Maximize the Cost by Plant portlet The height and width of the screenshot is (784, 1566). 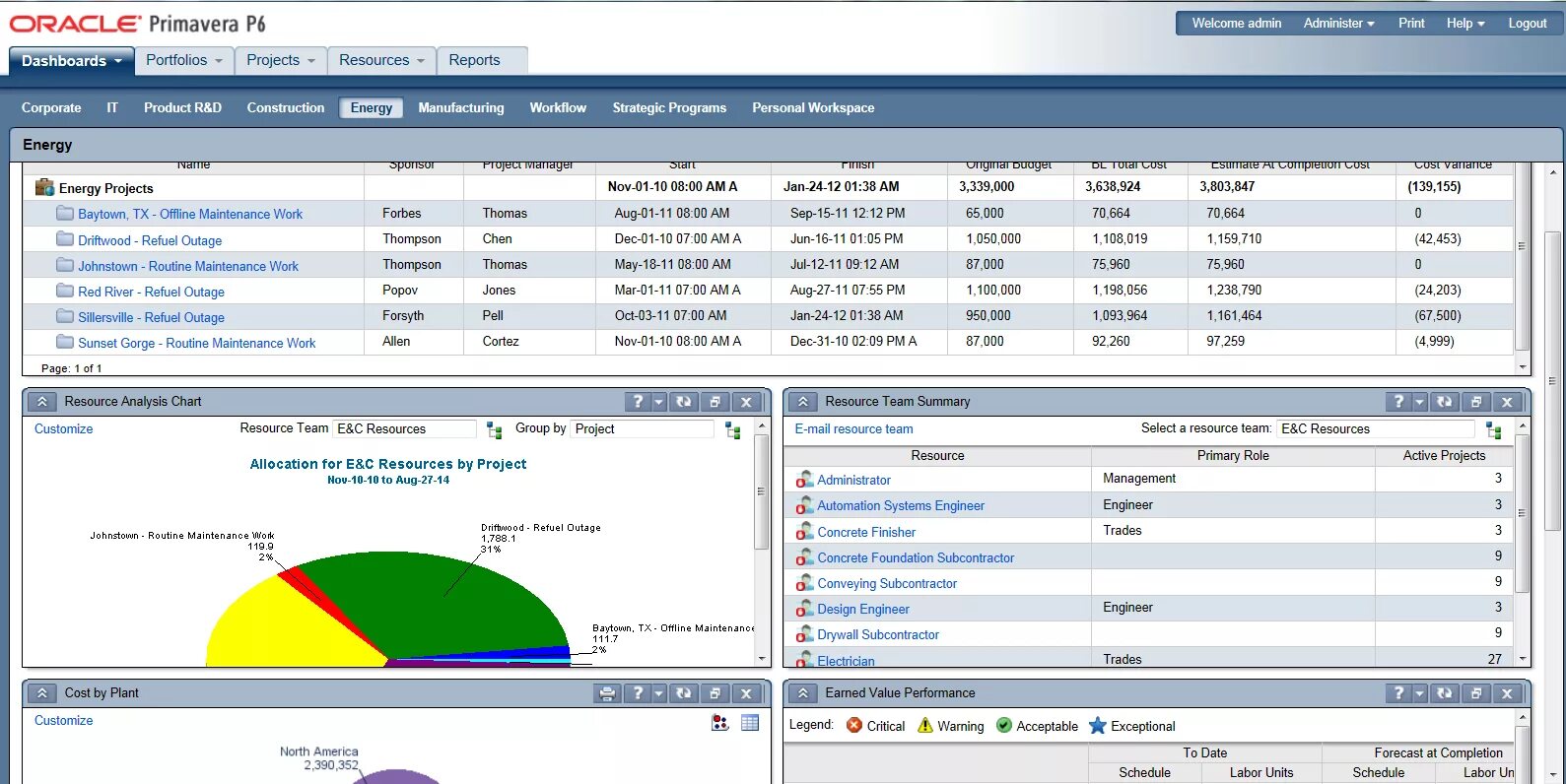click(x=715, y=693)
